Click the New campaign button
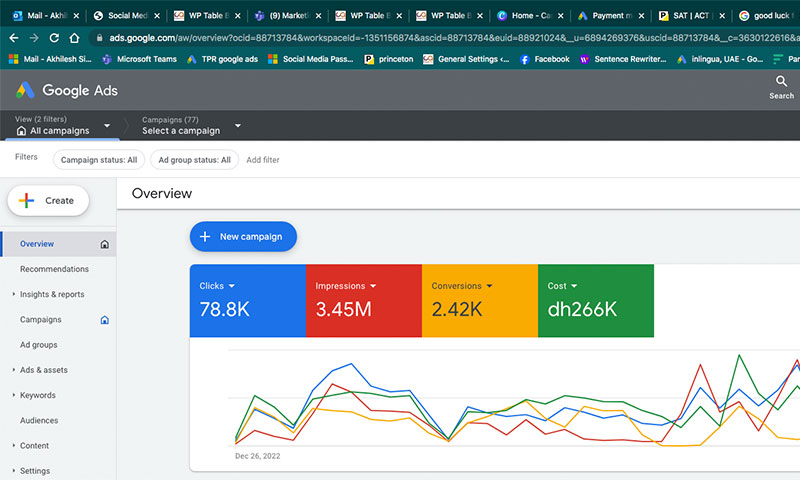 [243, 237]
